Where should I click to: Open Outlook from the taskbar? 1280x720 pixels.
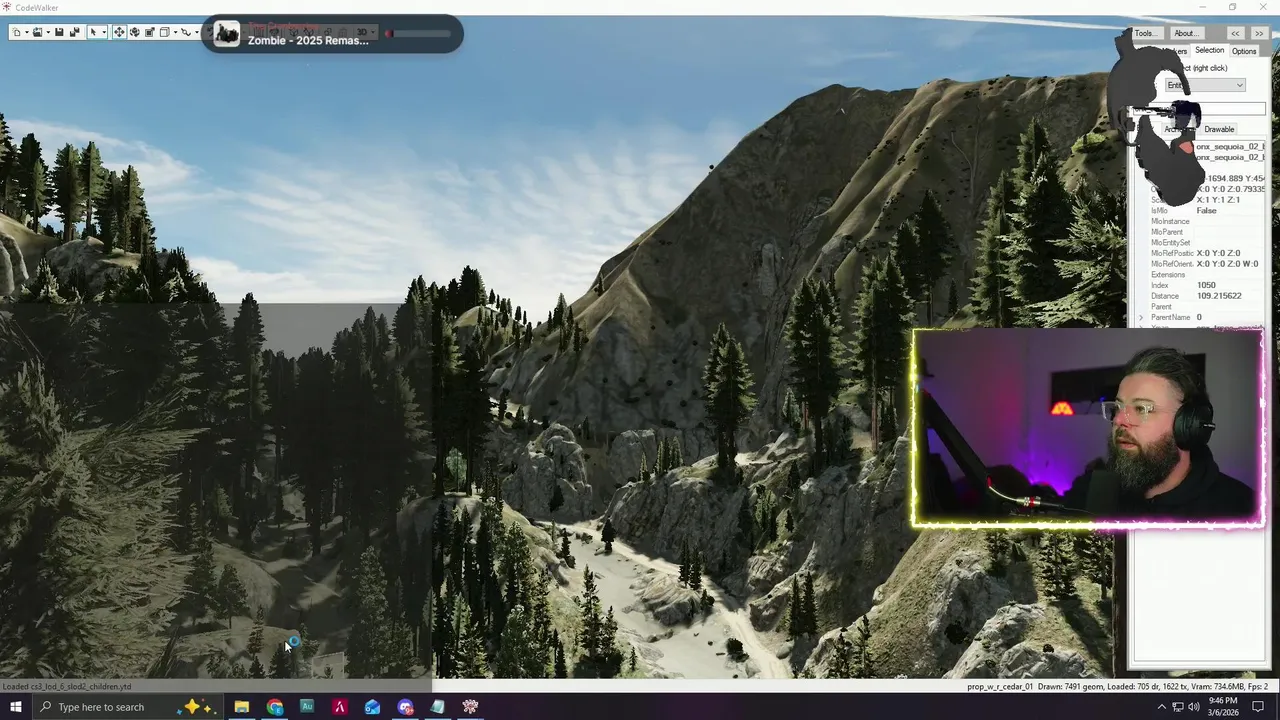coord(372,707)
